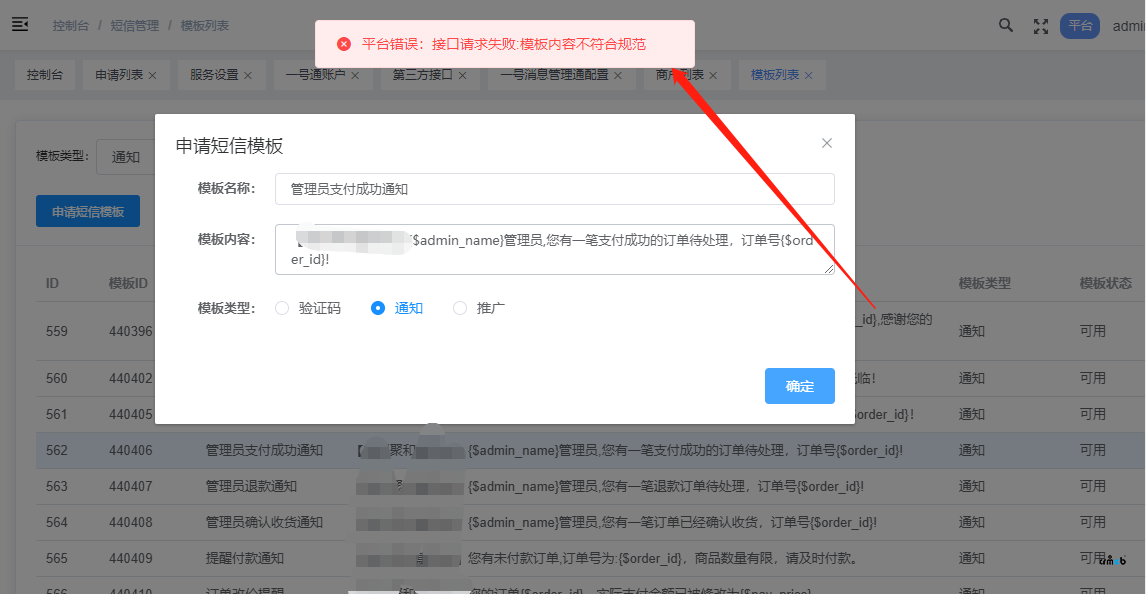Switch to the 控制台 tab

pos(45,75)
